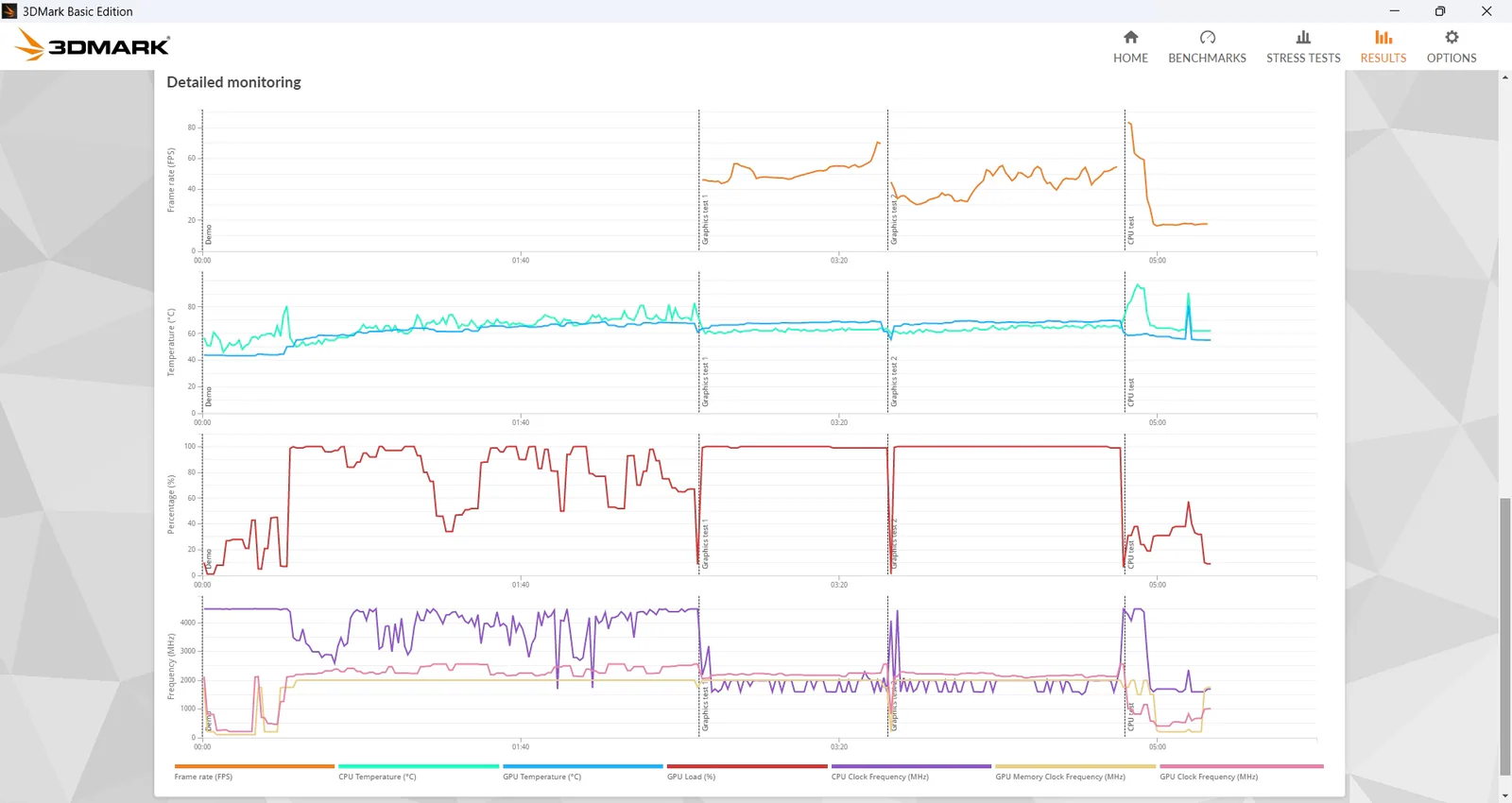1512x803 pixels.
Task: Click the vertical scrollbar thumb
Action: pyautogui.click(x=1504, y=638)
